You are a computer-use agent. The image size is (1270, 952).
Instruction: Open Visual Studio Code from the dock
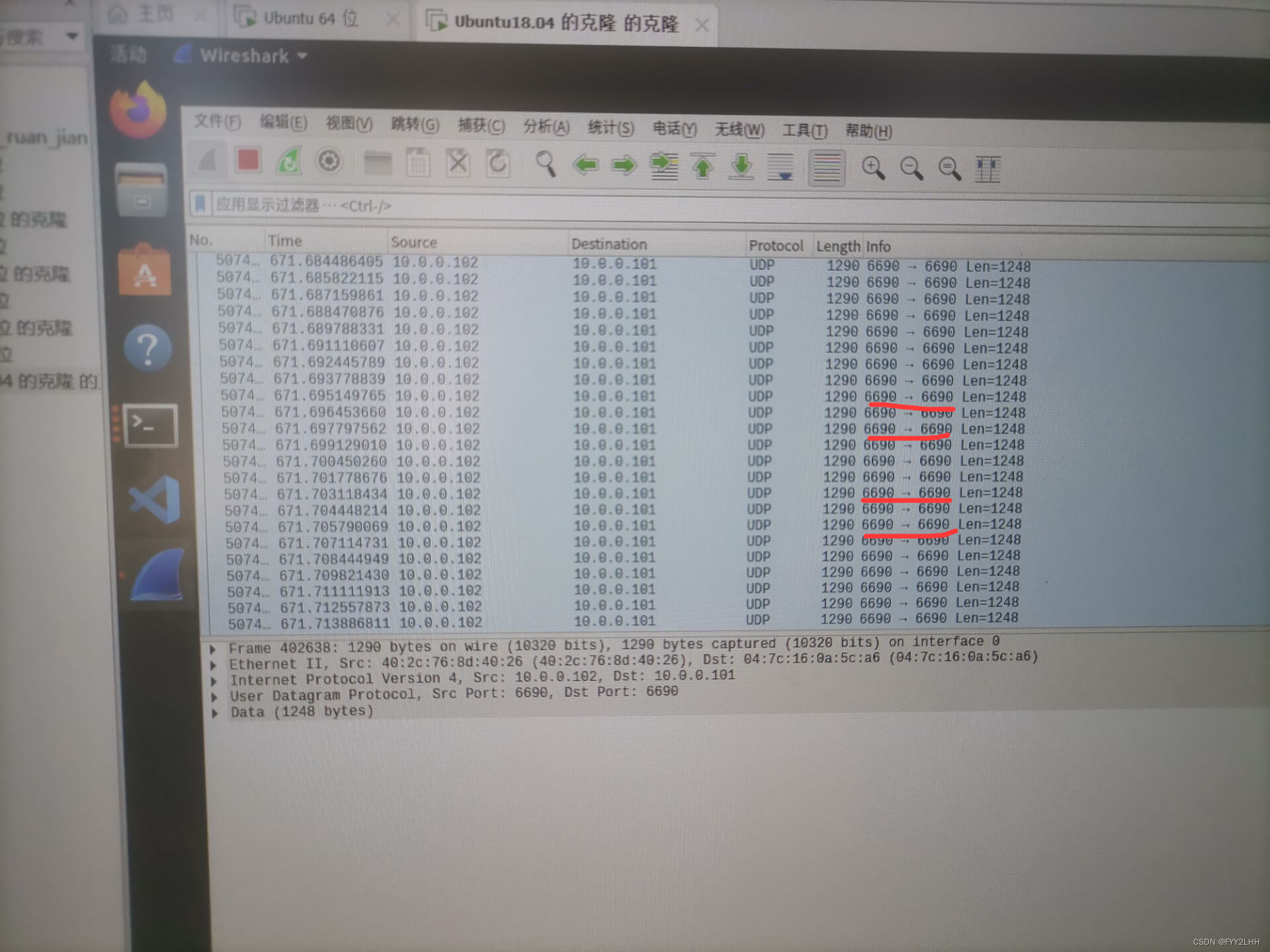point(155,500)
